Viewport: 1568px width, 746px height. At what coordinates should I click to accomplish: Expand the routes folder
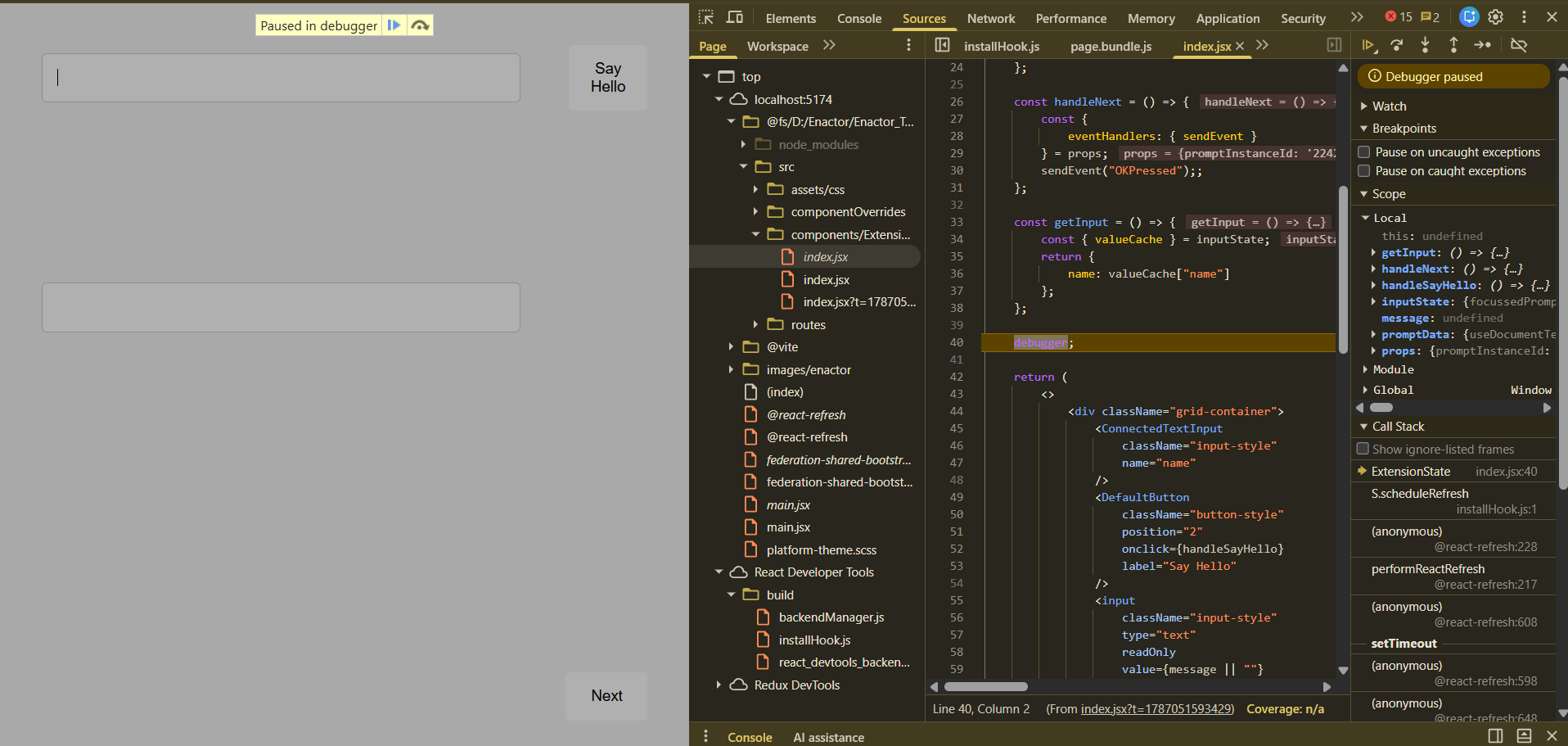pyautogui.click(x=755, y=324)
